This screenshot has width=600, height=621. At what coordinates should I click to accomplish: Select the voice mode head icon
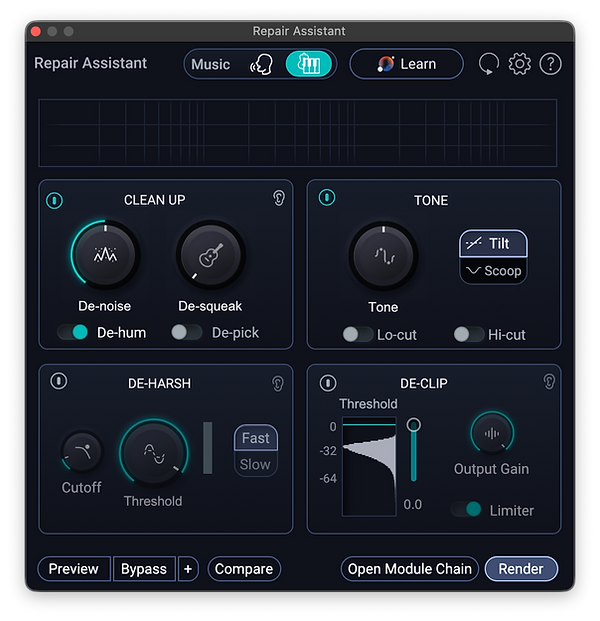click(262, 64)
